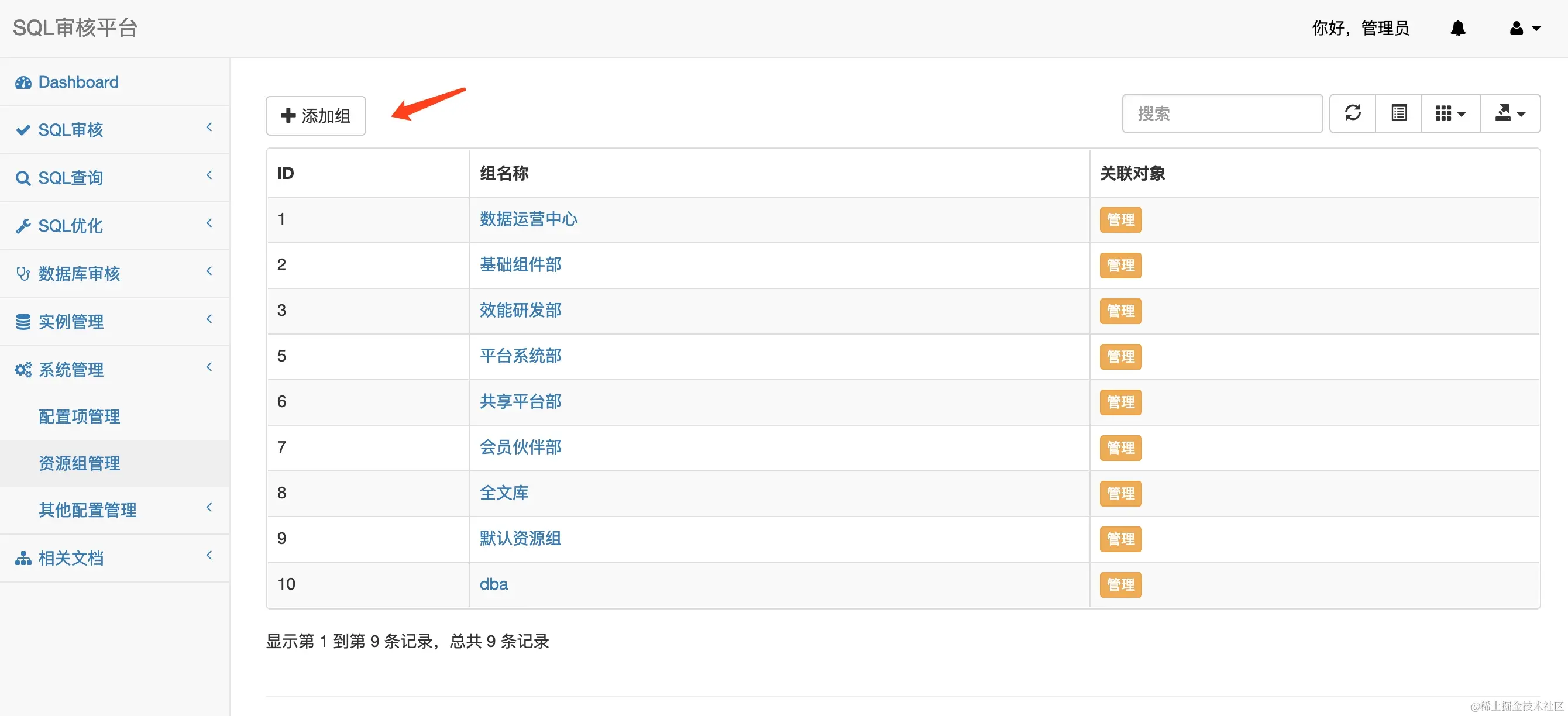Click the SQL查询 magnifier icon
The width and height of the screenshot is (1568, 716).
pos(24,178)
